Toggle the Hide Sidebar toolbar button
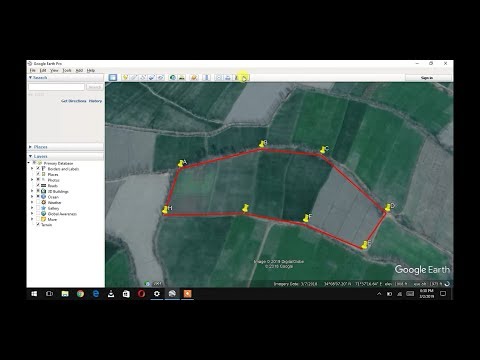The height and width of the screenshot is (360, 480). click(x=113, y=78)
